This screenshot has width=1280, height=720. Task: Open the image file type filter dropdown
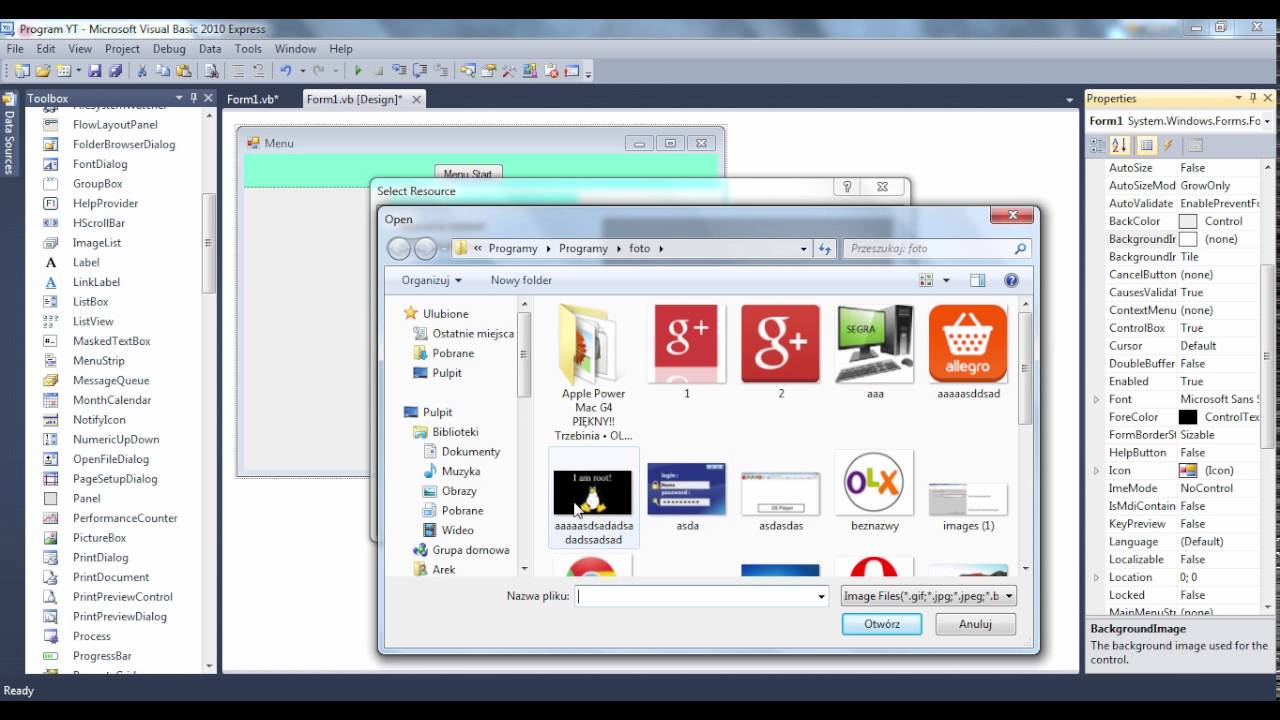(929, 596)
